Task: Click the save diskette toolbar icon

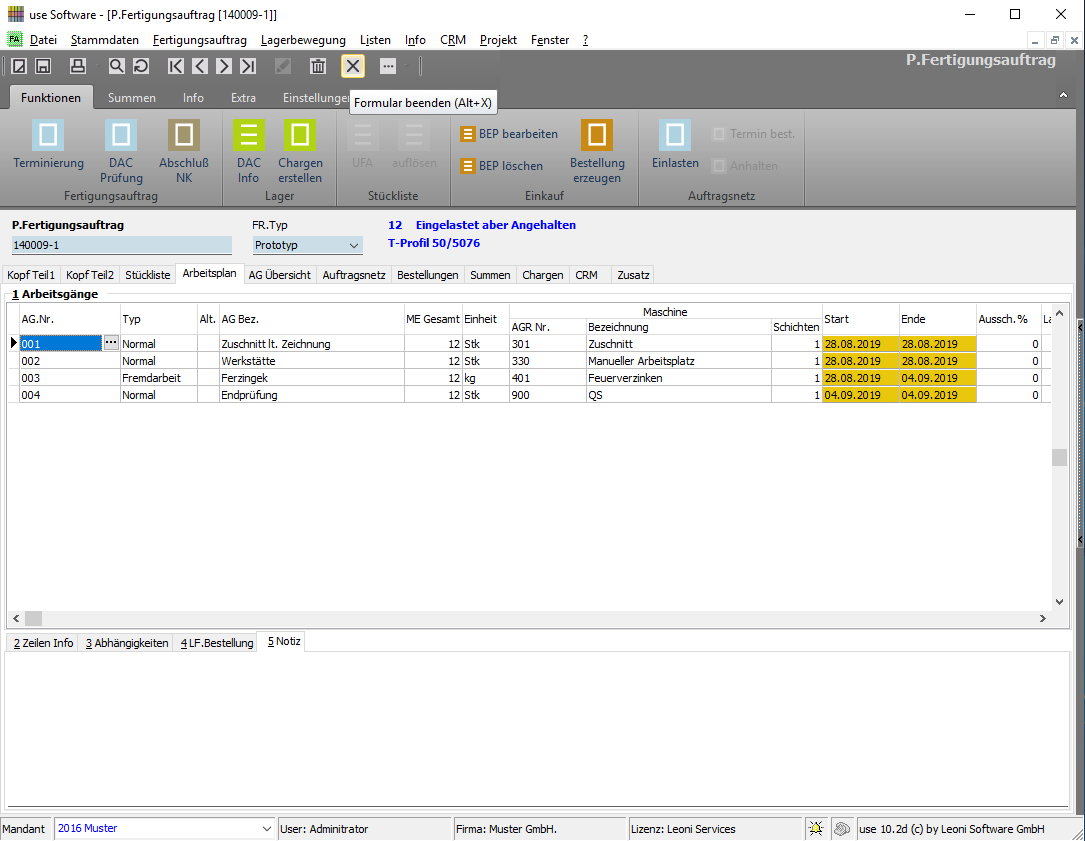Action: pos(43,66)
